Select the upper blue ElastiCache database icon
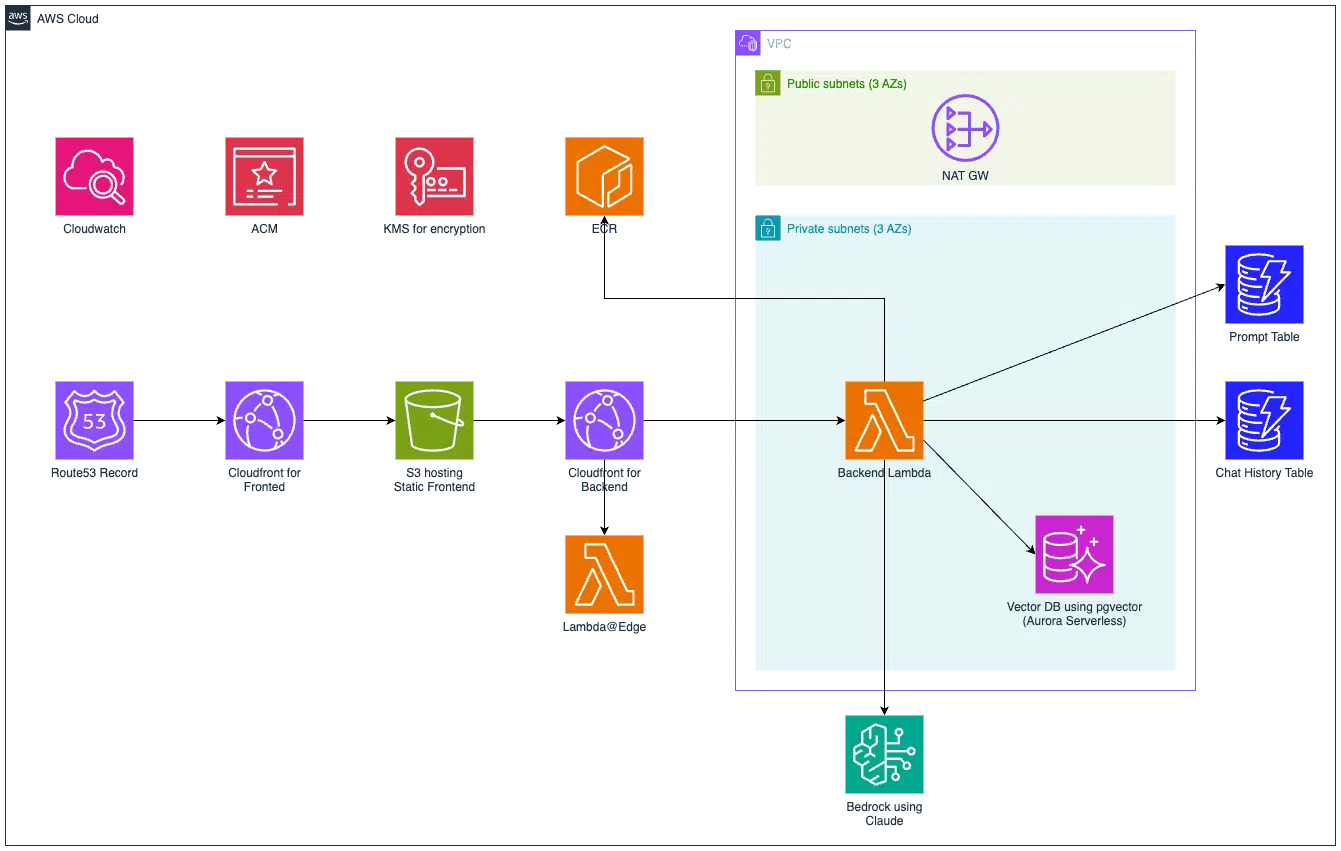This screenshot has width=1341, height=851. 1264,284
